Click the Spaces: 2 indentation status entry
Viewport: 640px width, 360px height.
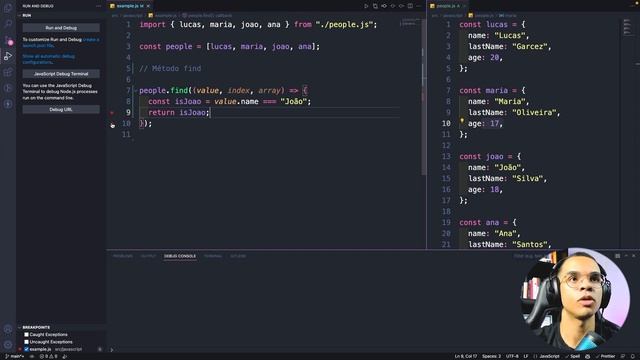491,356
